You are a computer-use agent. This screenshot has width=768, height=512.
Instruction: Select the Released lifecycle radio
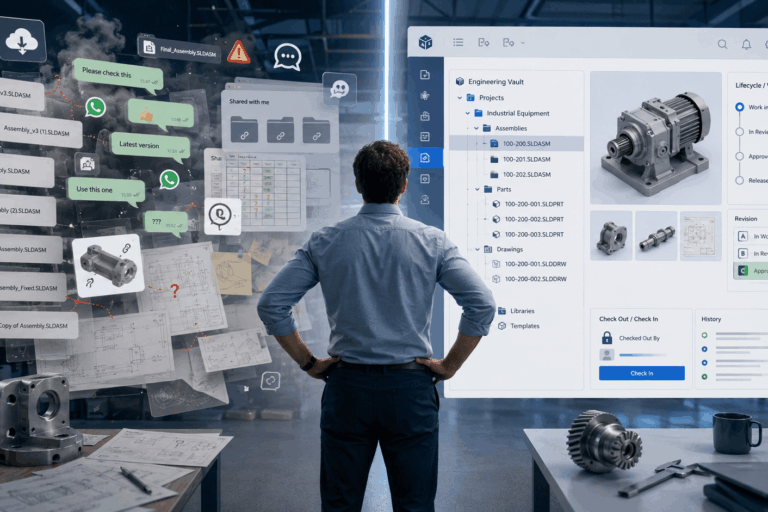coord(740,180)
